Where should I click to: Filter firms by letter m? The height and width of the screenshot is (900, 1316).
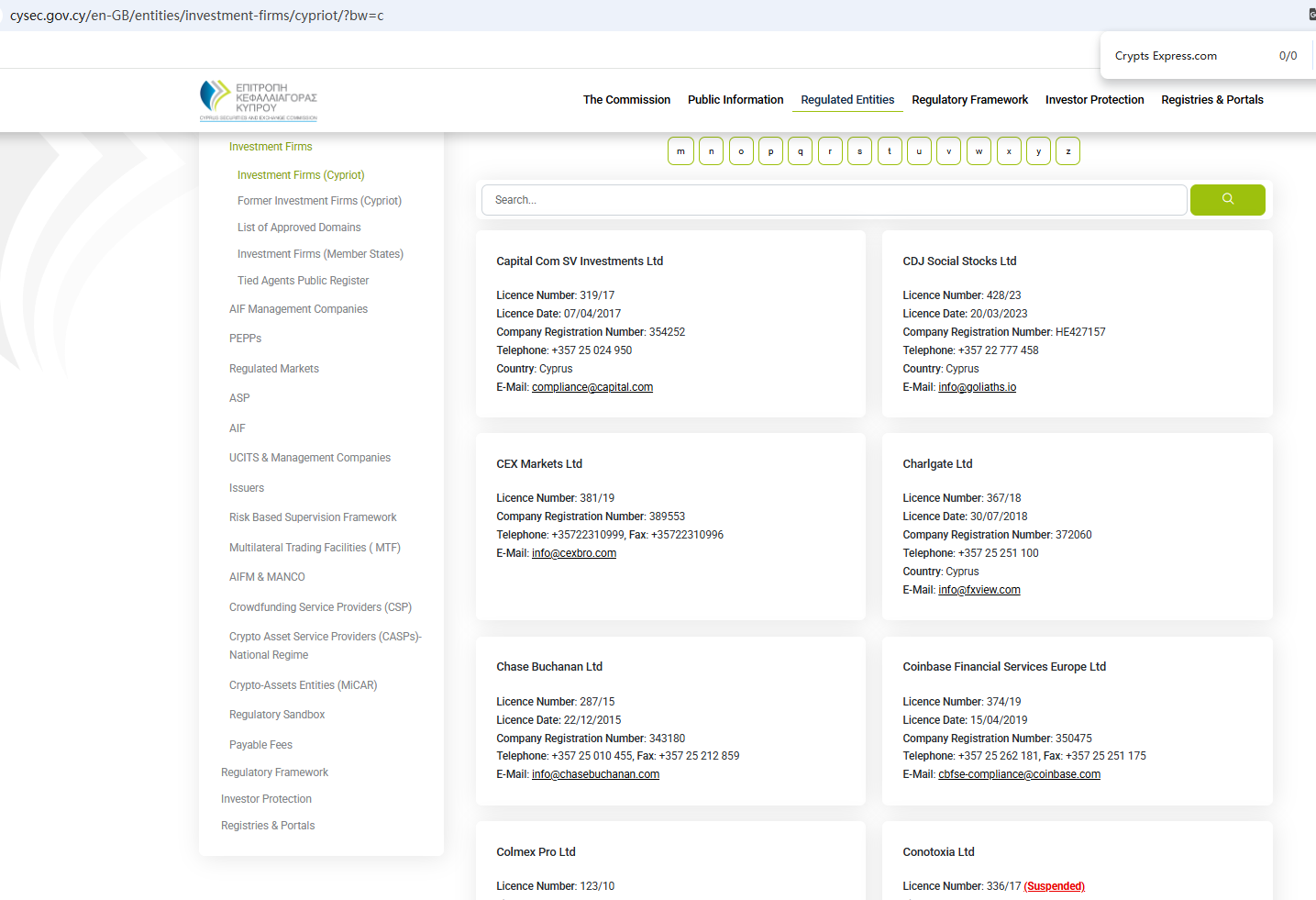[x=680, y=151]
